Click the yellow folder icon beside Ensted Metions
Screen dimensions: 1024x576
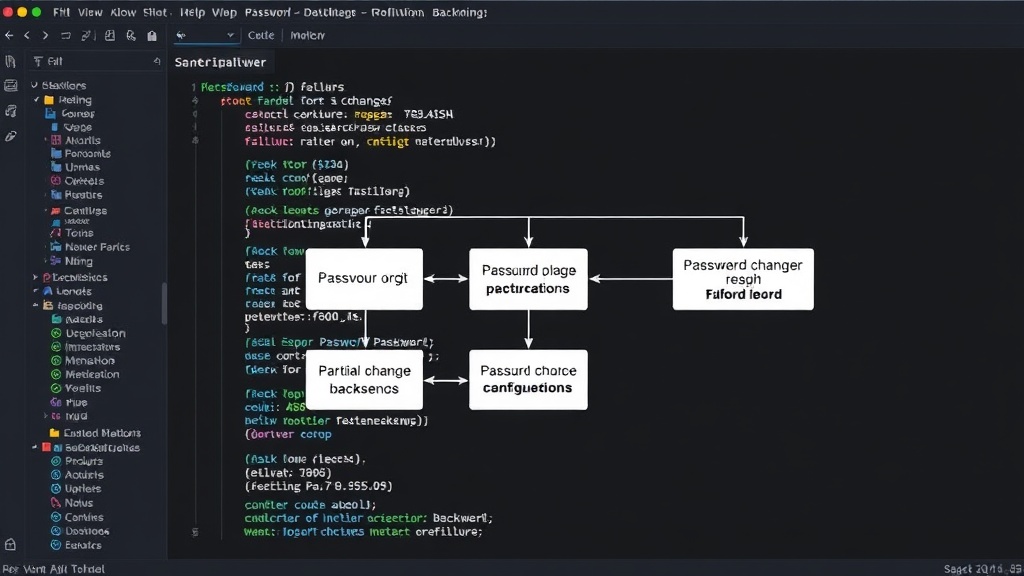click(55, 433)
